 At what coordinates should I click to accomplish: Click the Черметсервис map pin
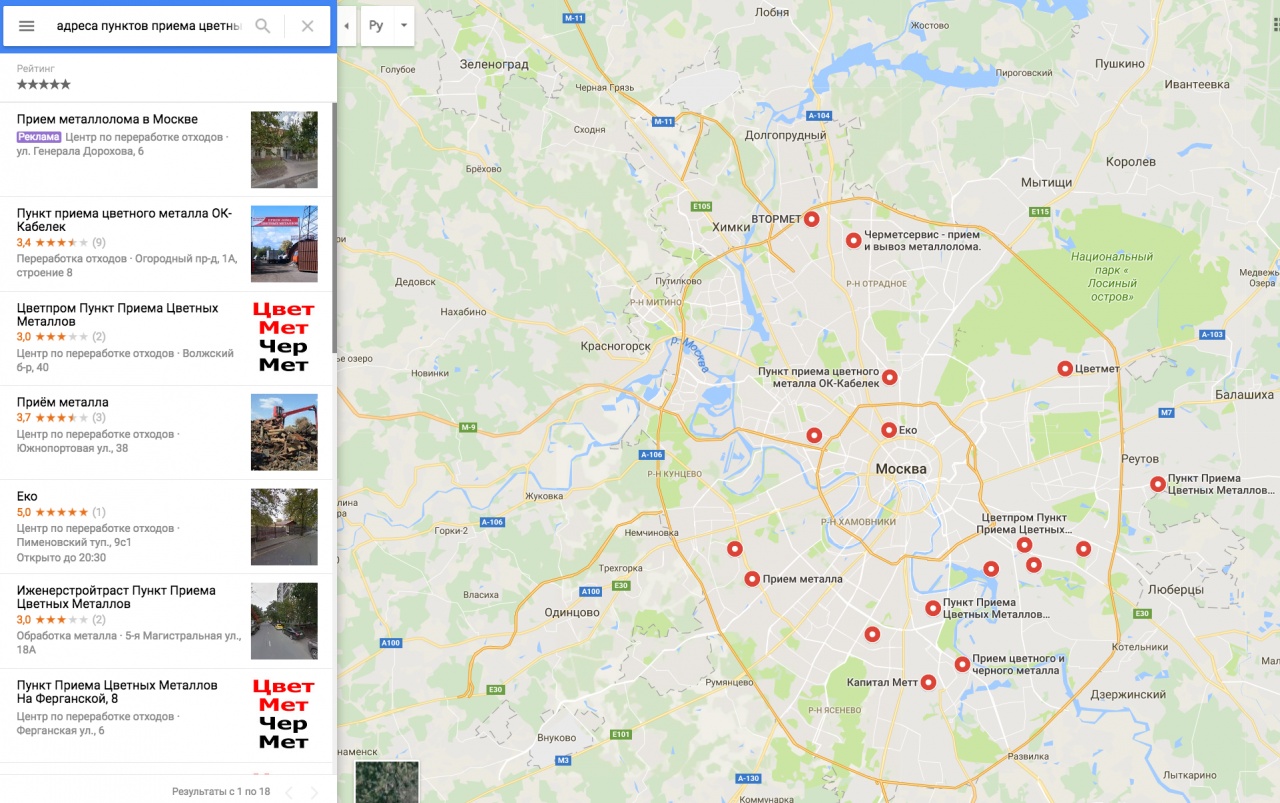[853, 240]
